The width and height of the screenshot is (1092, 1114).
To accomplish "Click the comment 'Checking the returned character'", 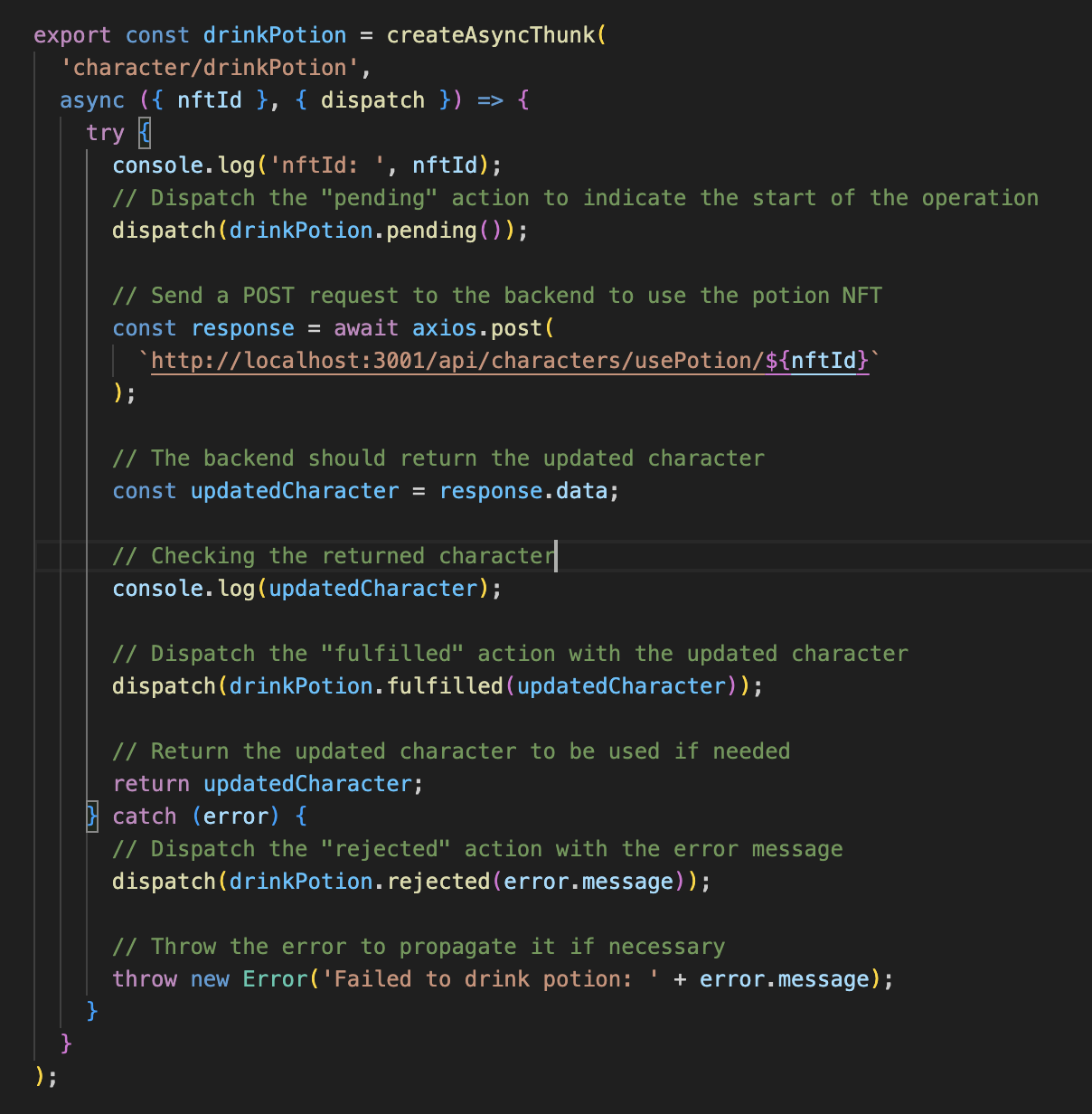I will point(334,556).
